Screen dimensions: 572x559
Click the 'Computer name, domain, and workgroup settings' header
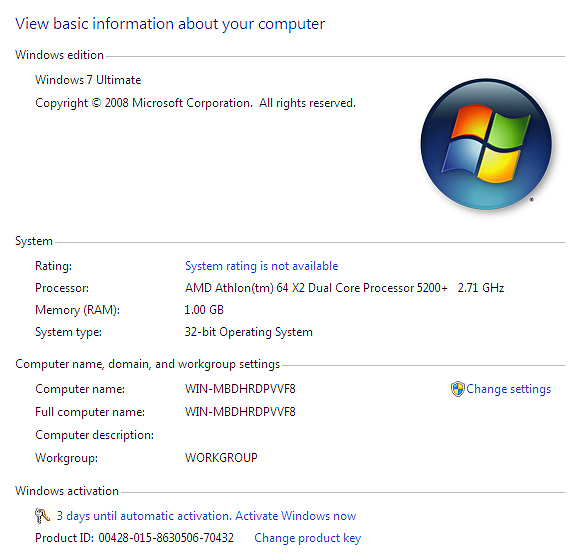coord(147,365)
